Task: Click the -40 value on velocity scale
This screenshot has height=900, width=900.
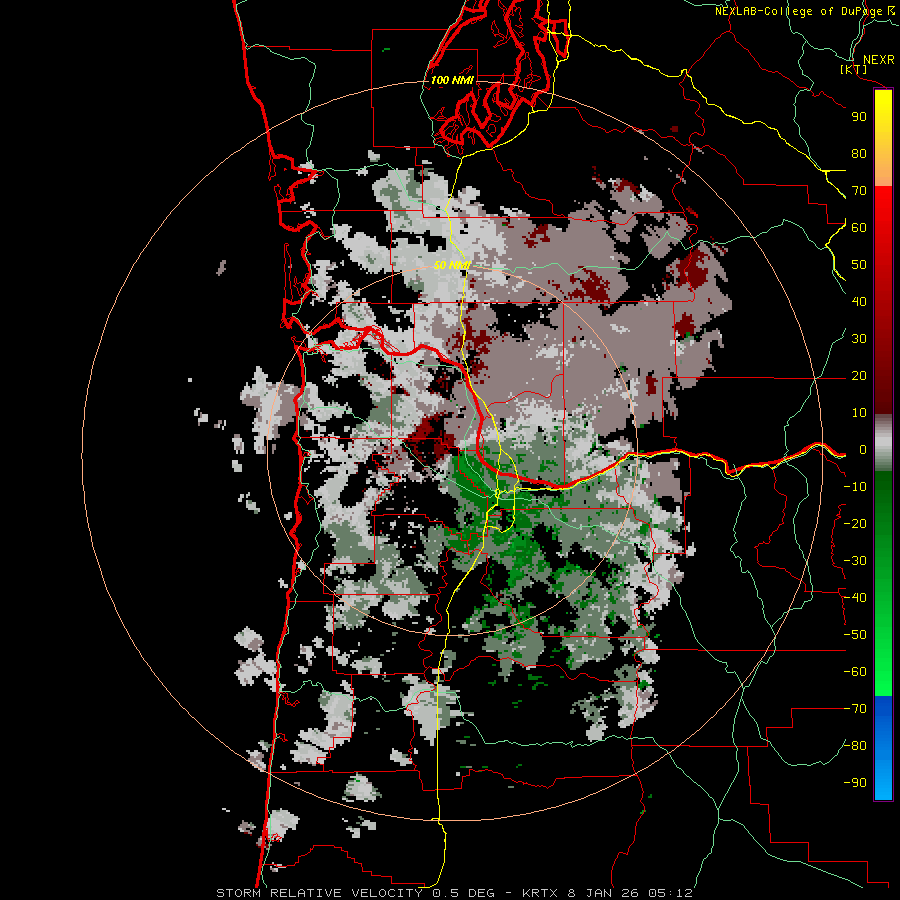Action: (855, 598)
